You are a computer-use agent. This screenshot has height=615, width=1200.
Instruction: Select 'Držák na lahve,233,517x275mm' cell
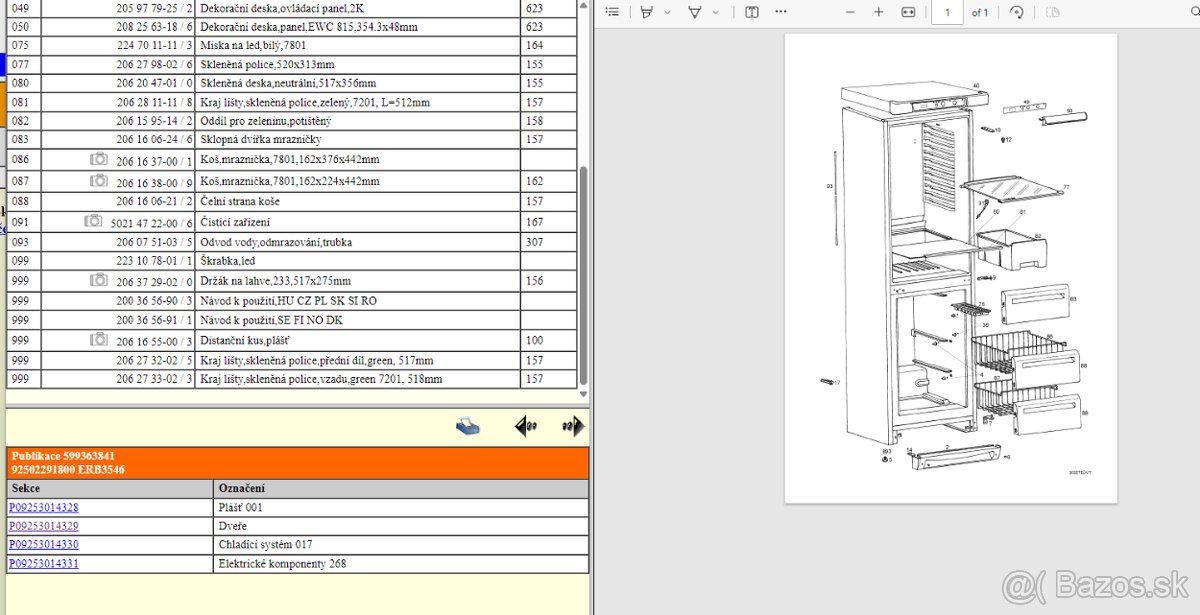358,281
